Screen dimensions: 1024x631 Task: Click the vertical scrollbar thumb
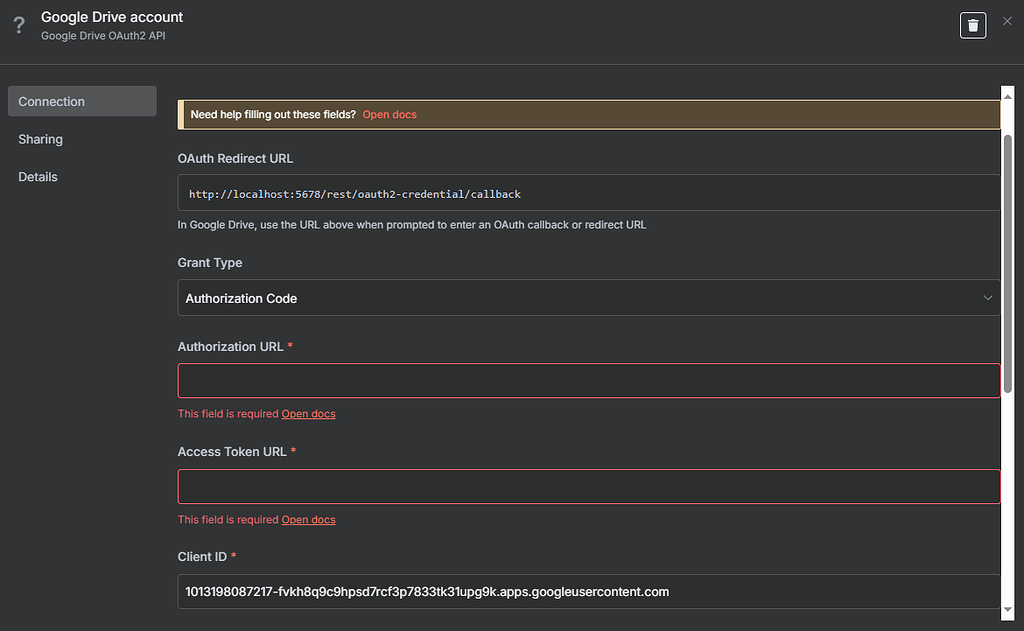tap(1008, 260)
